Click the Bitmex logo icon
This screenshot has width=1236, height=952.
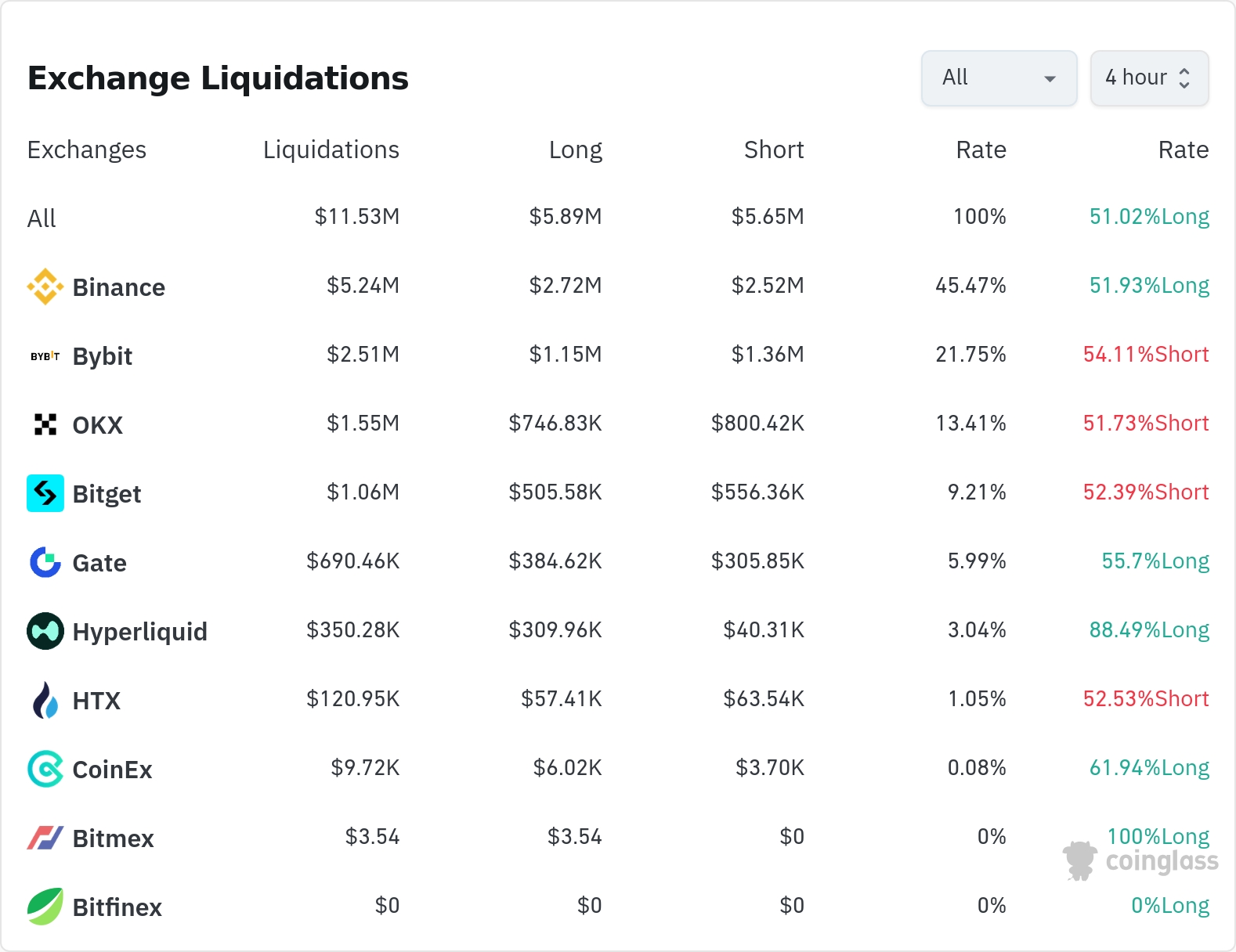[x=45, y=838]
